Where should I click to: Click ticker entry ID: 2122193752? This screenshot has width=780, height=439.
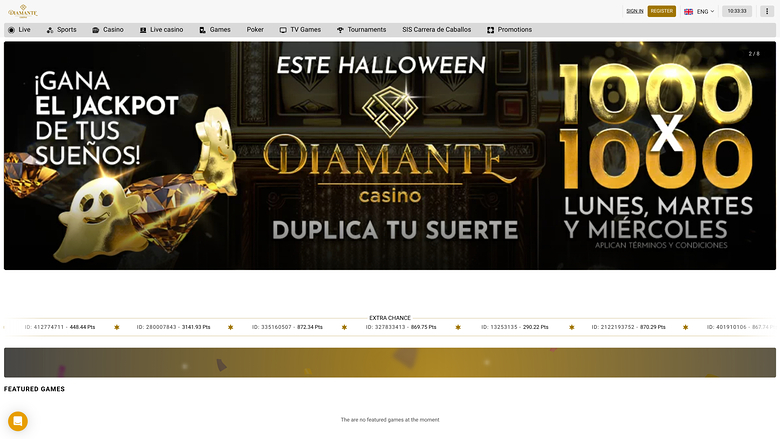click(628, 327)
